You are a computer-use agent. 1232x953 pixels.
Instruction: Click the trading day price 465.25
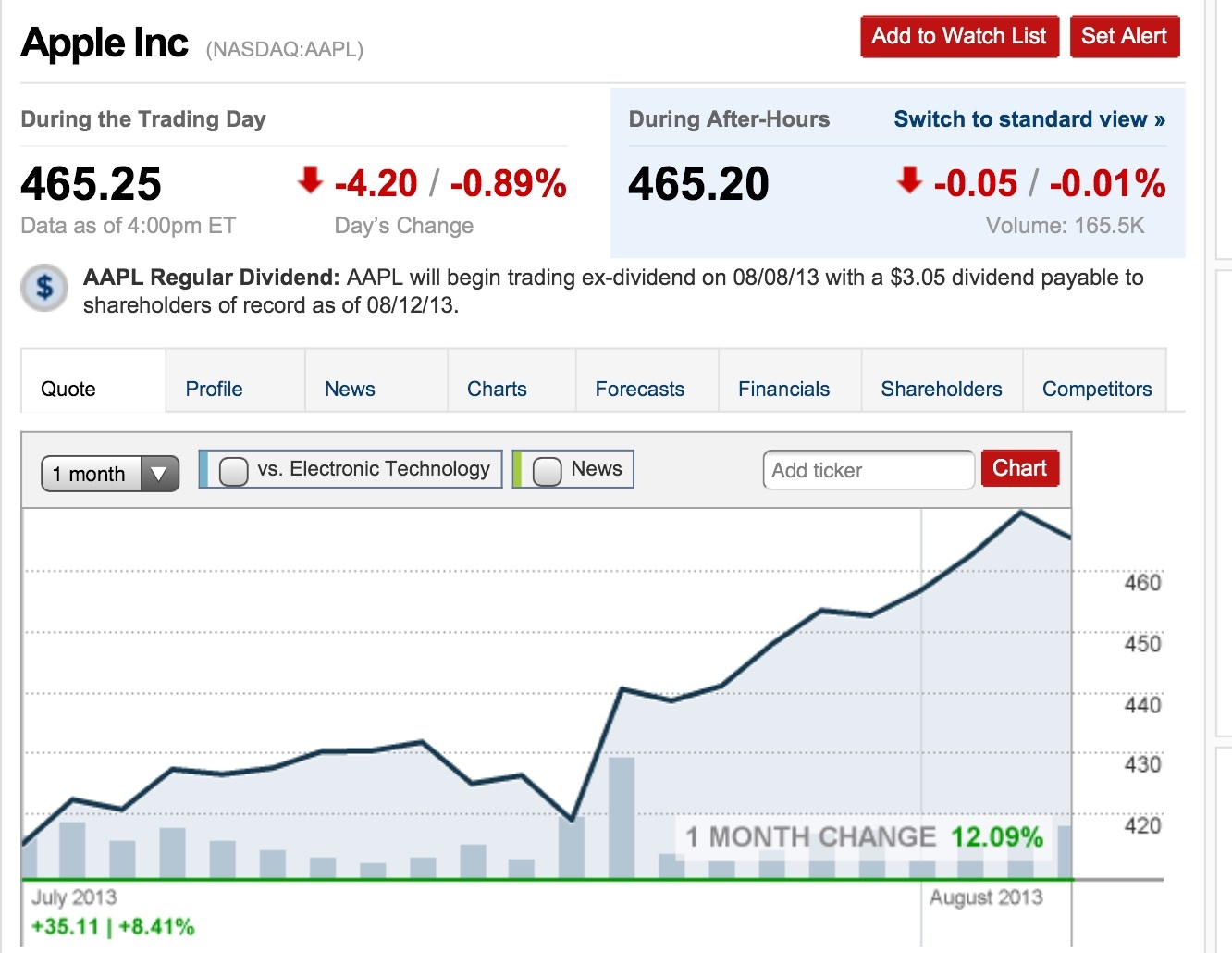coord(91,183)
